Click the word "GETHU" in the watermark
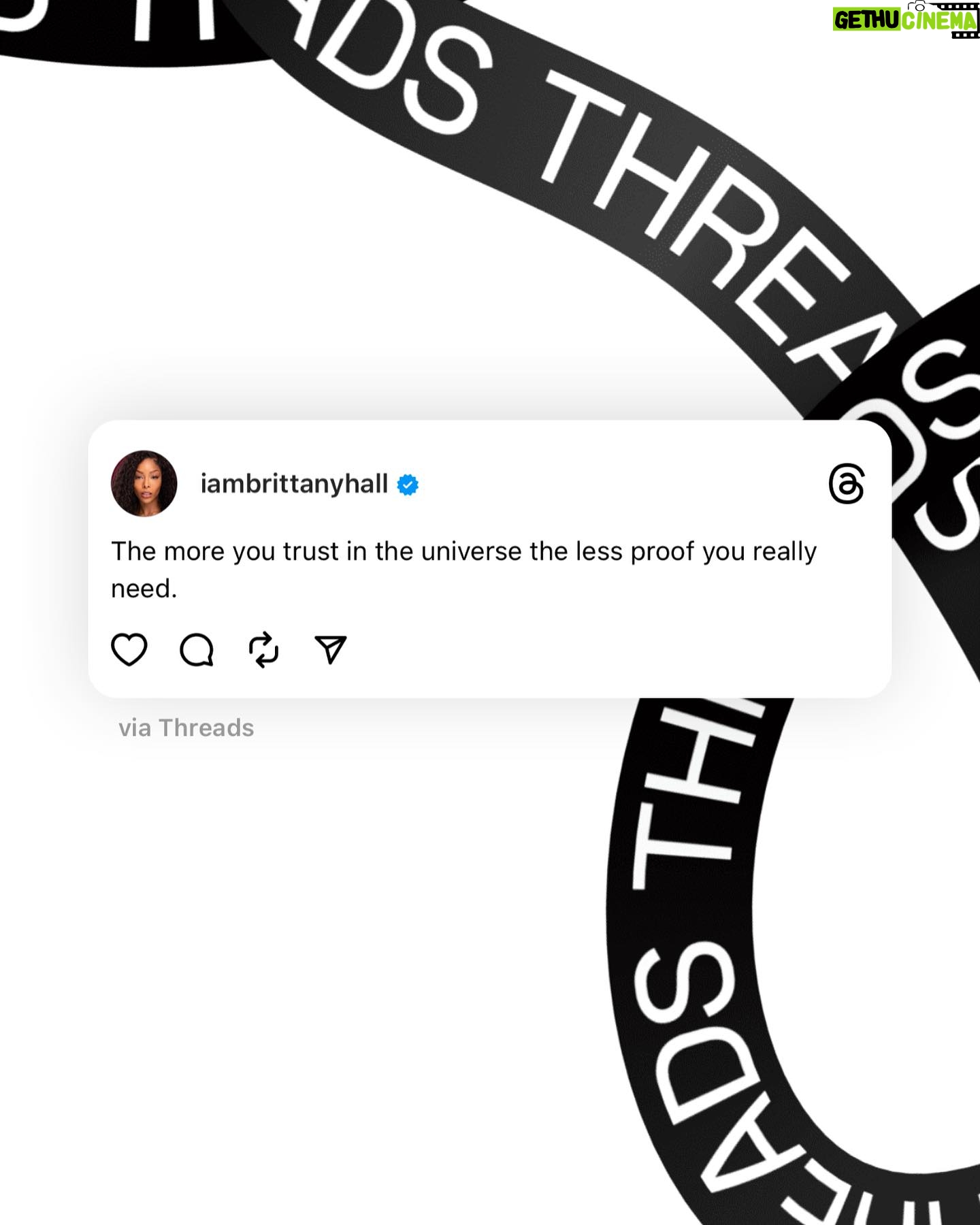 (x=867, y=20)
